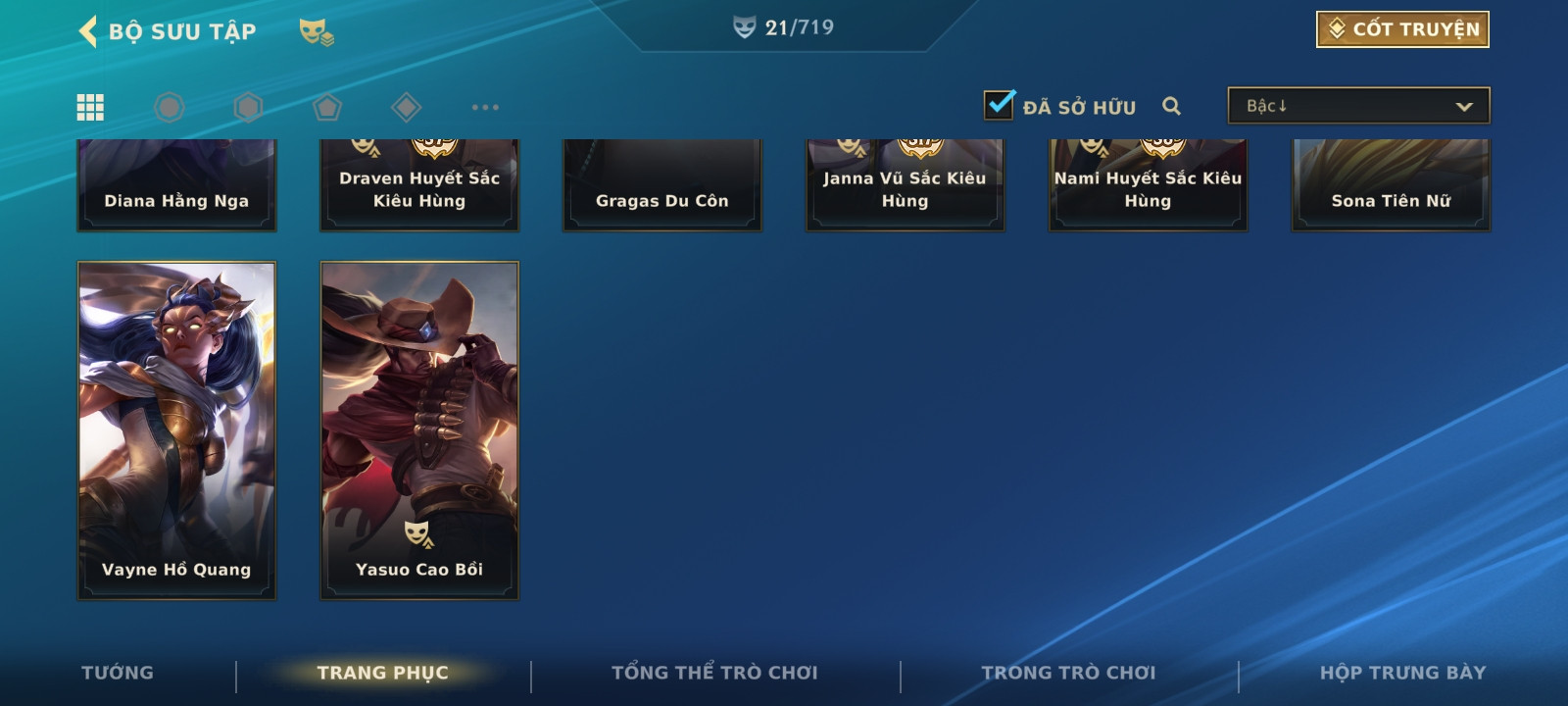This screenshot has height=706, width=1568.
Task: Uncheck the Đã Sở Hữu checkbox
Action: coord(999,104)
